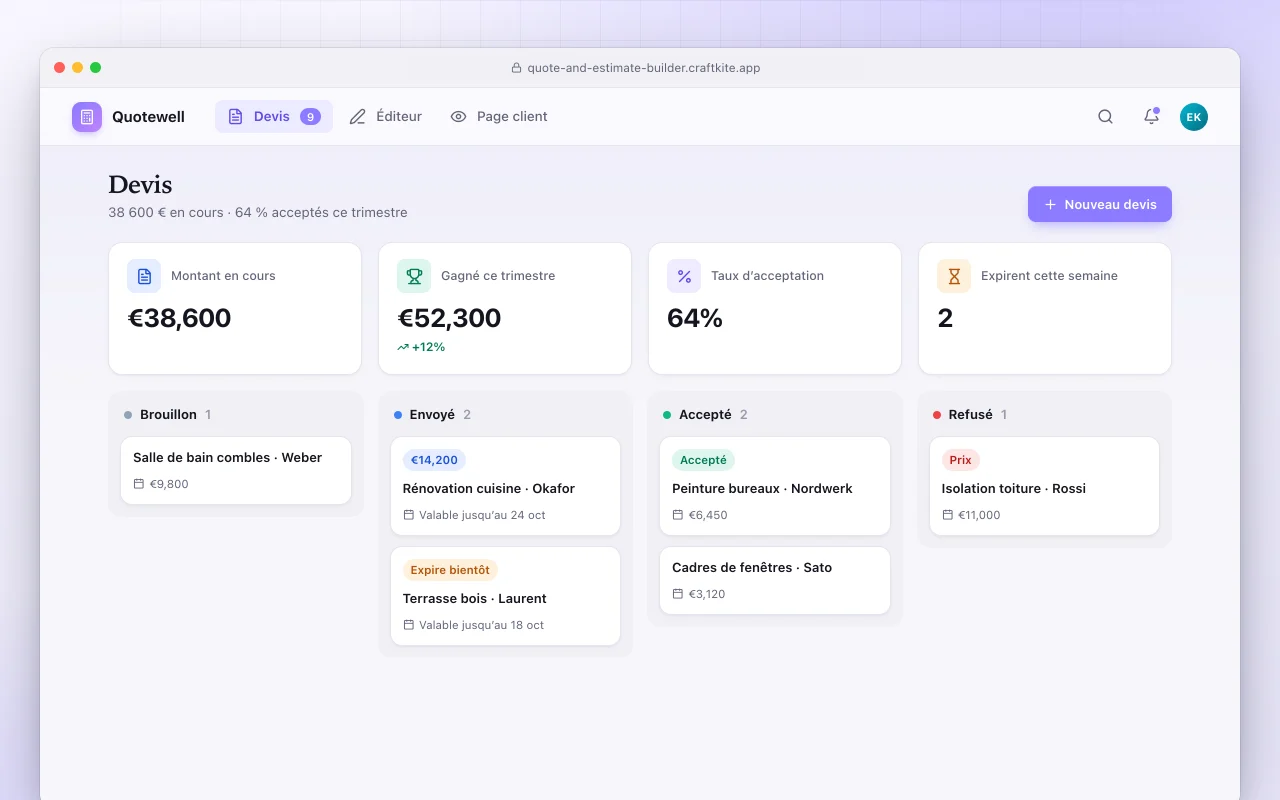Click the Prix tag on Rossi card

961,460
